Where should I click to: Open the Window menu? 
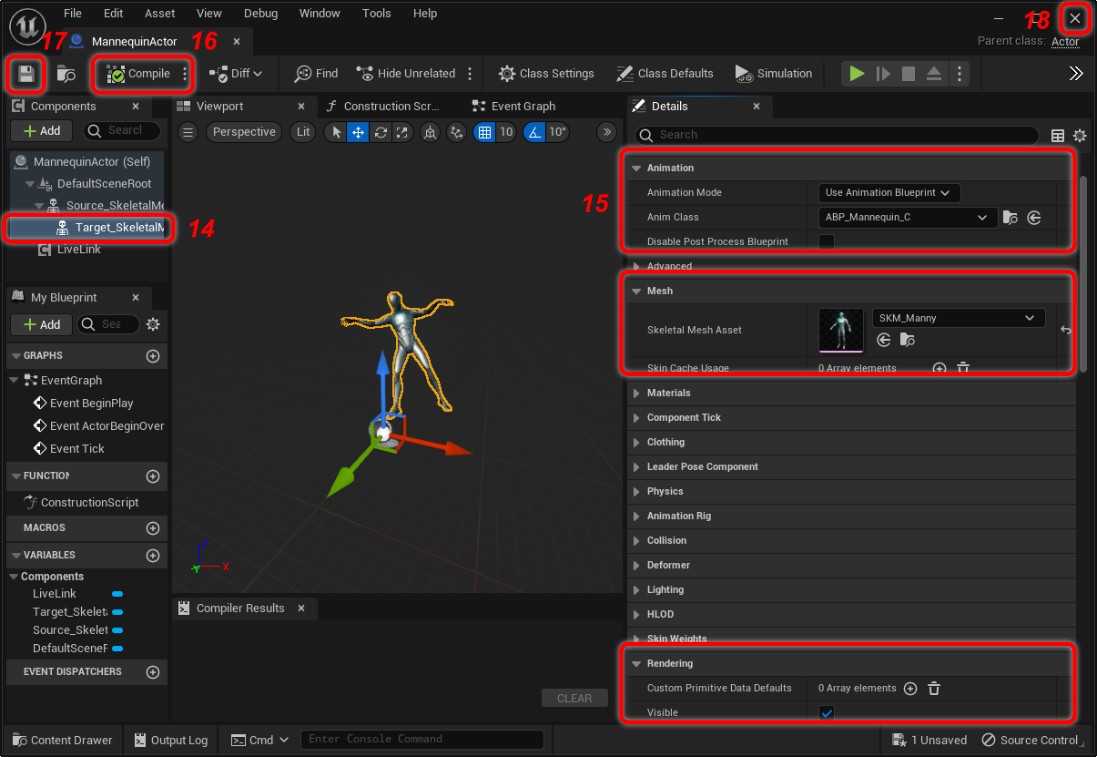coord(319,13)
